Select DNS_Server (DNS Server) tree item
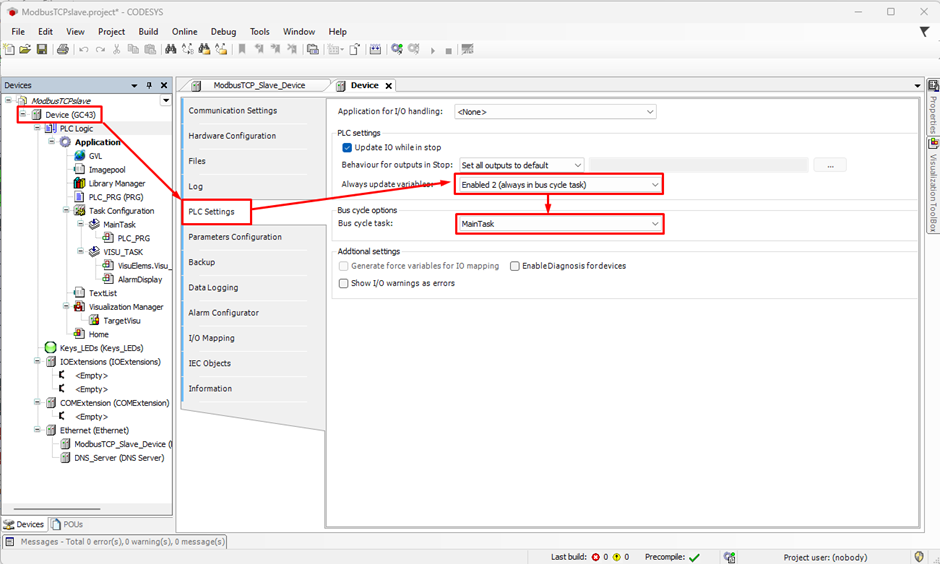The height and width of the screenshot is (564, 940). 119,458
